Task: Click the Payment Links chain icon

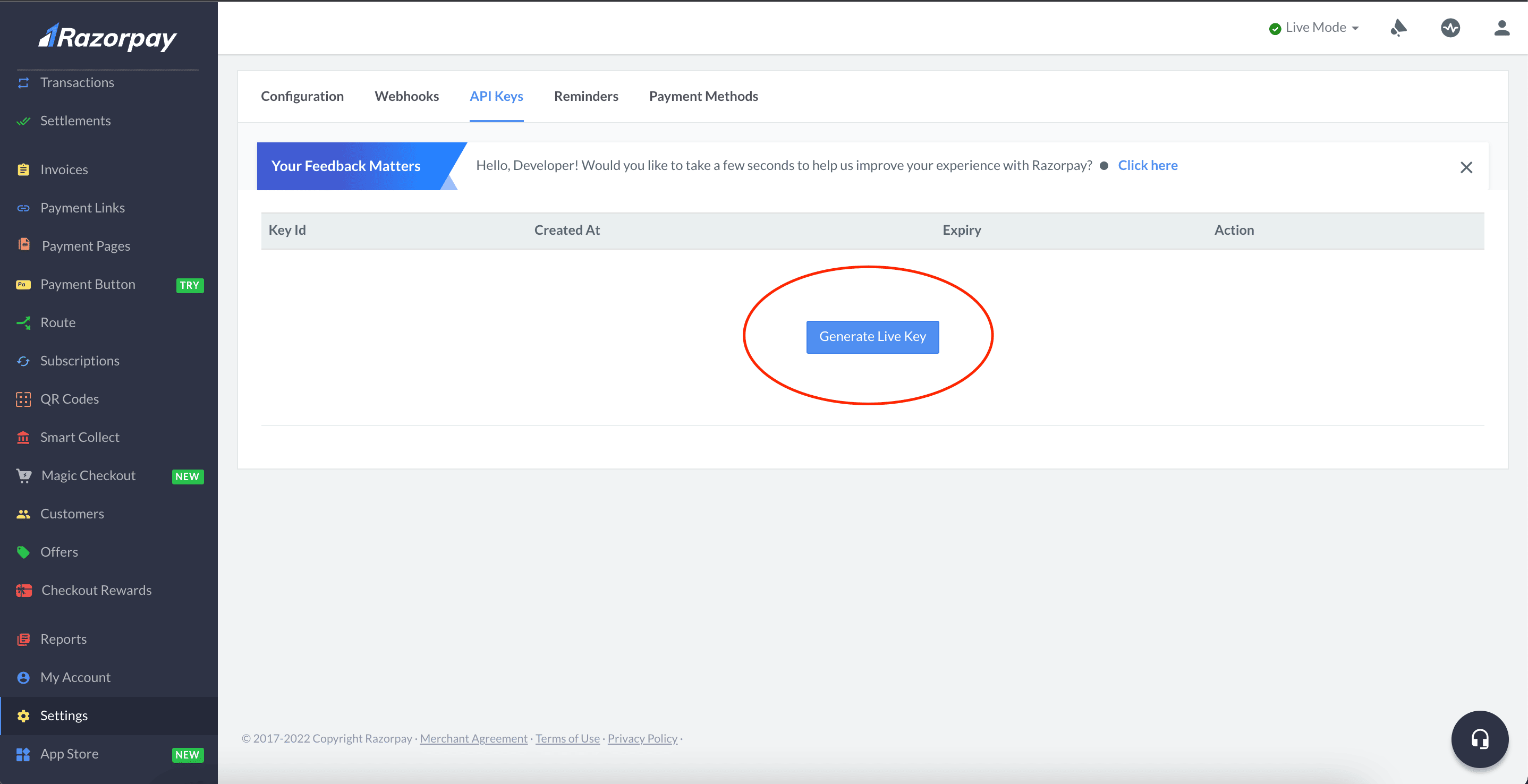Action: [x=23, y=208]
